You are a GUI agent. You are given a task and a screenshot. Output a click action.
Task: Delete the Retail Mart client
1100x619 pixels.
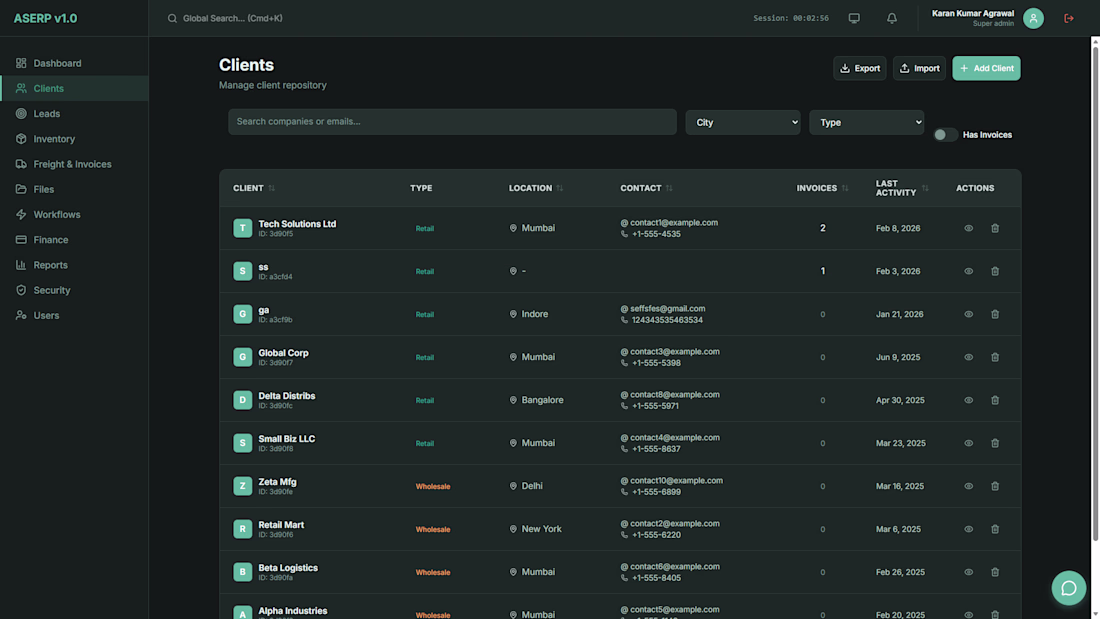point(995,529)
